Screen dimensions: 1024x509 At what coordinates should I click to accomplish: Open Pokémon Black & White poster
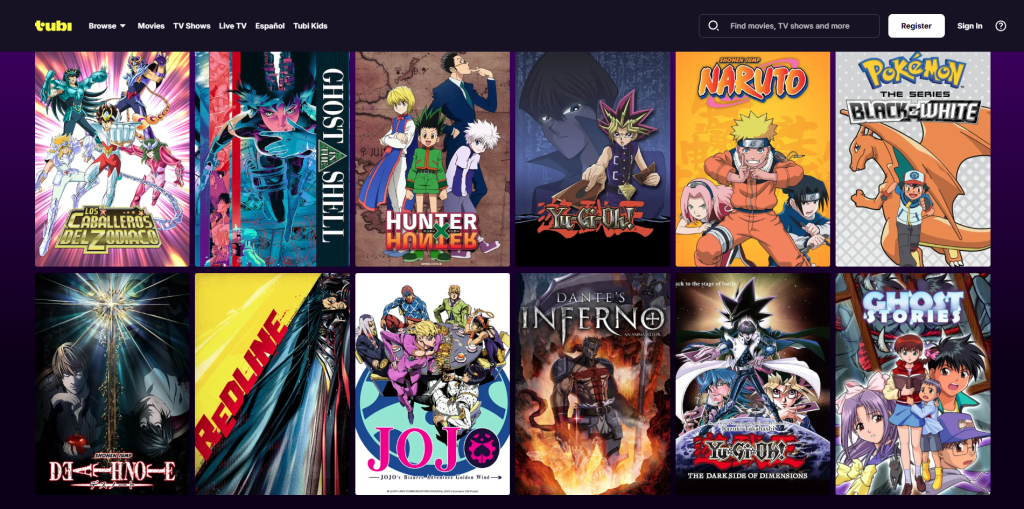tap(913, 159)
